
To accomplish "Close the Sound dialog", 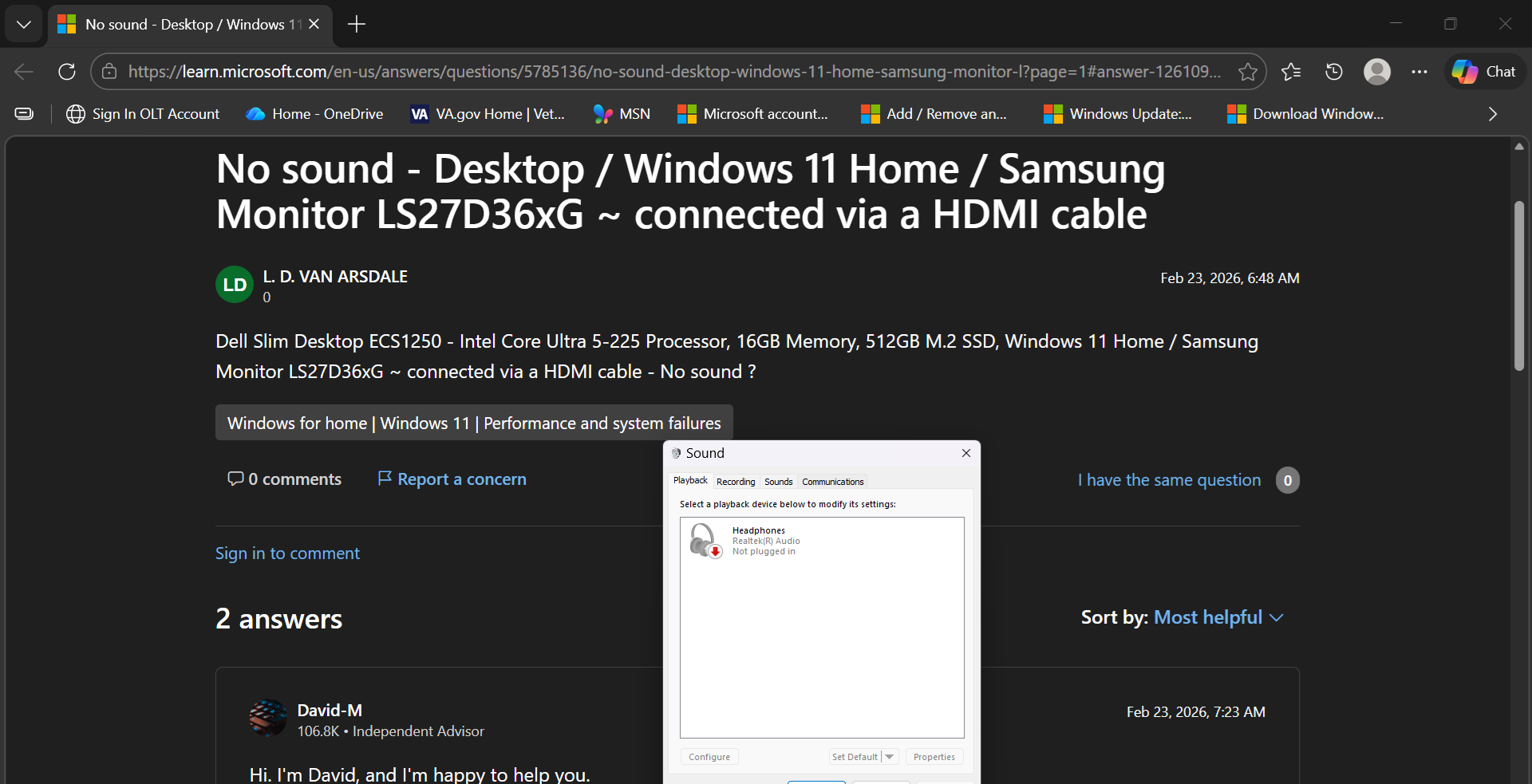I will (966, 453).
